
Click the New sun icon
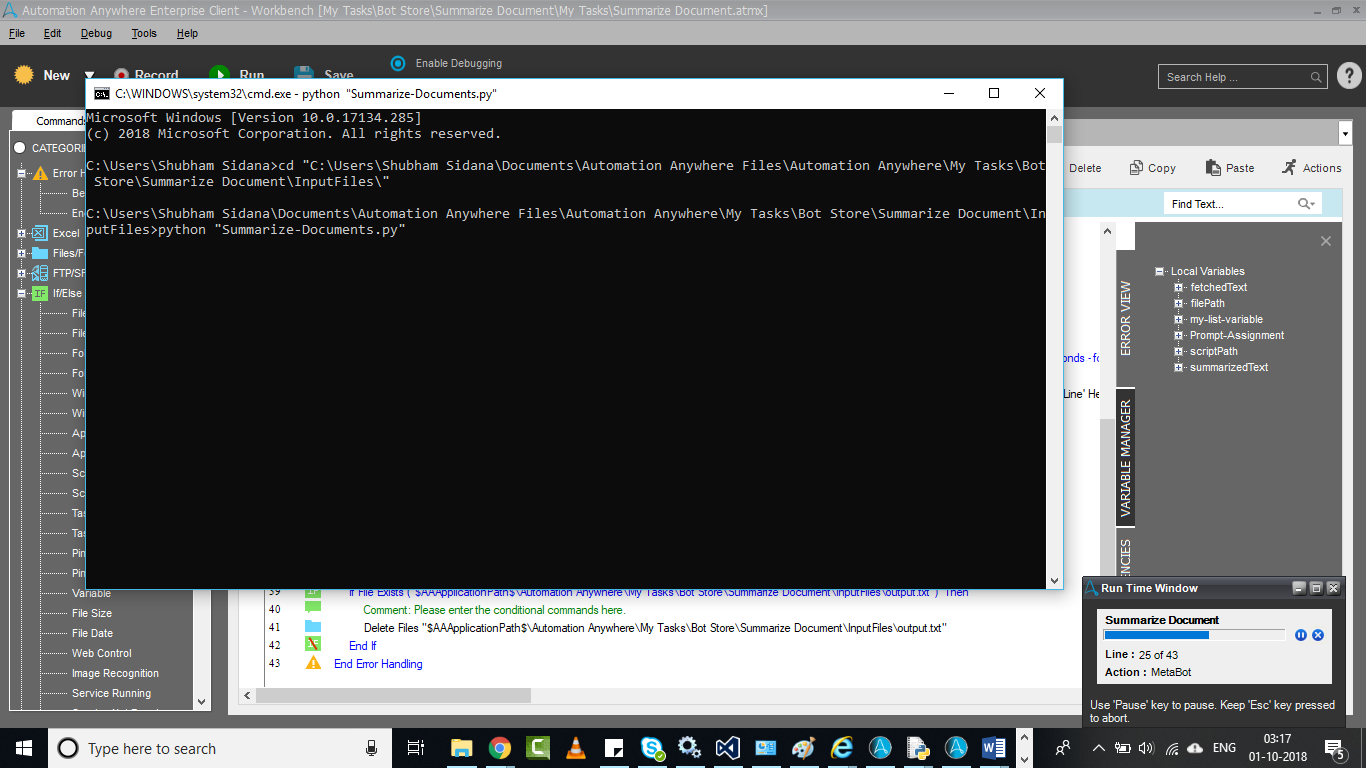[x=24, y=75]
